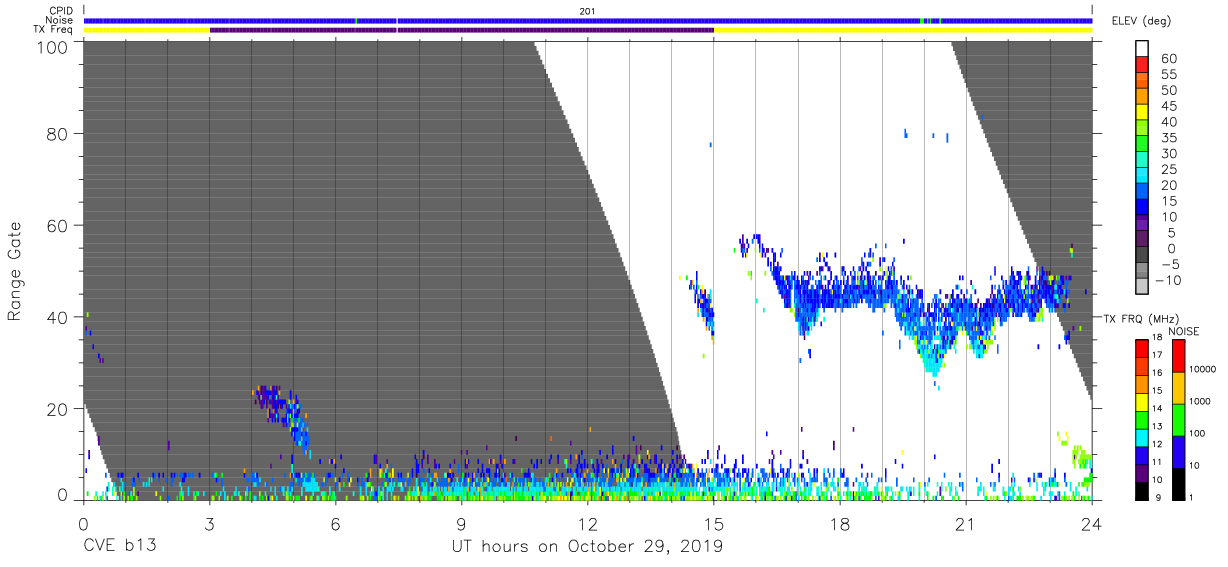1228x567 pixels.
Task: Click the purple segment of the TX Freq strip
Action: pos(461,30)
